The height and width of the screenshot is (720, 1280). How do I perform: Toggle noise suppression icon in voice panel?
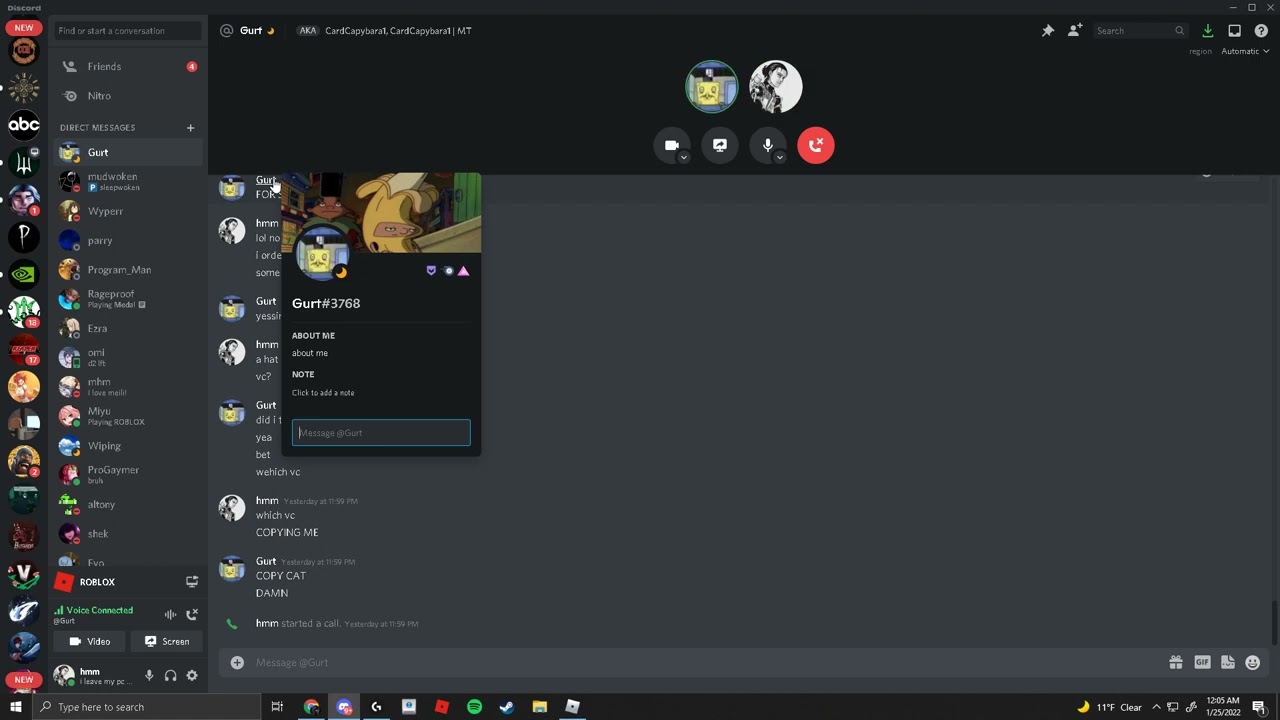pyautogui.click(x=170, y=614)
